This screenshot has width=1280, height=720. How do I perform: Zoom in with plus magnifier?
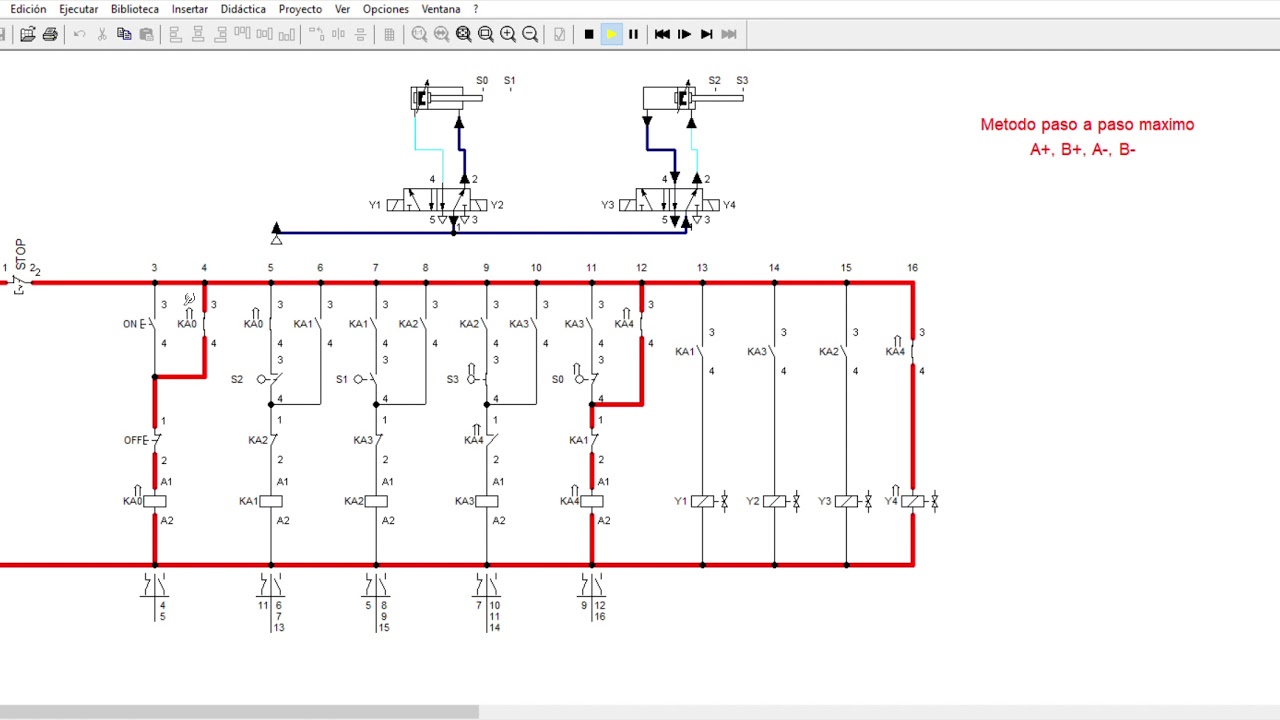508,34
